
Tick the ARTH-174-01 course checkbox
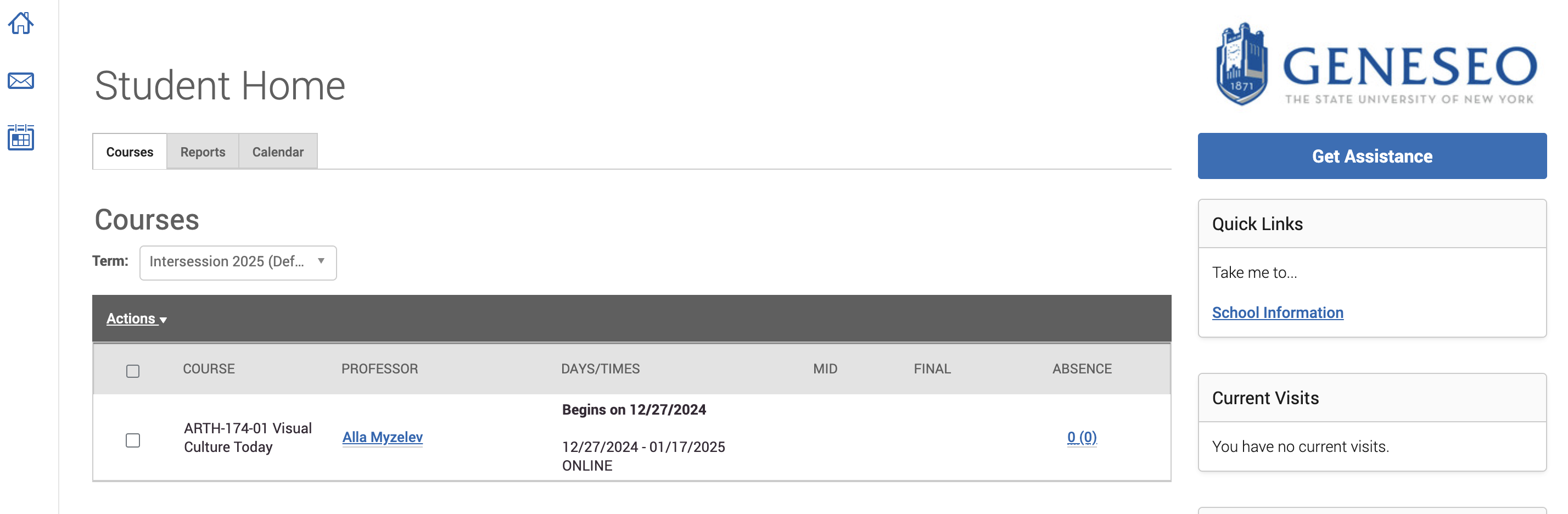133,440
